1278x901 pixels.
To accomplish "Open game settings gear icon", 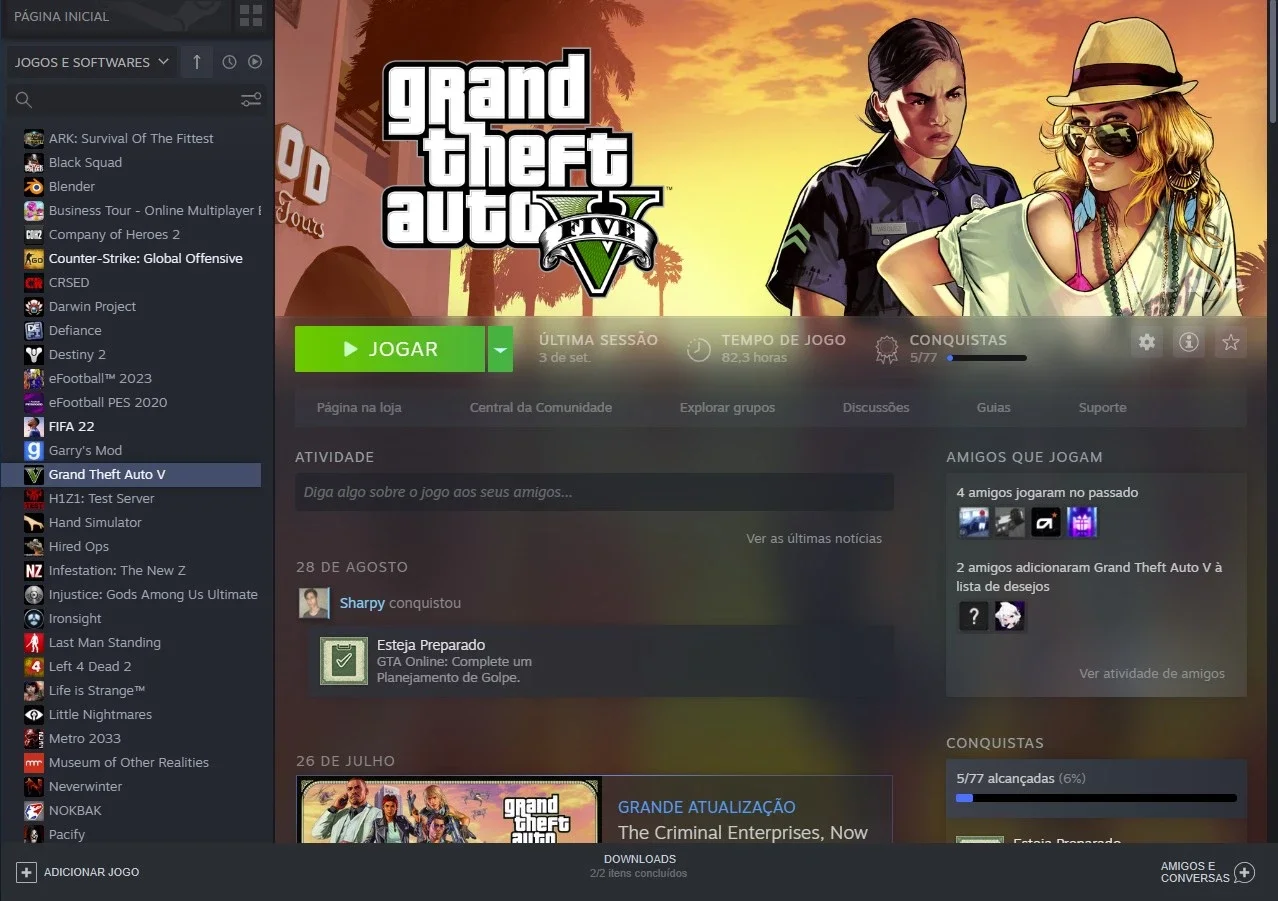I will (1147, 342).
